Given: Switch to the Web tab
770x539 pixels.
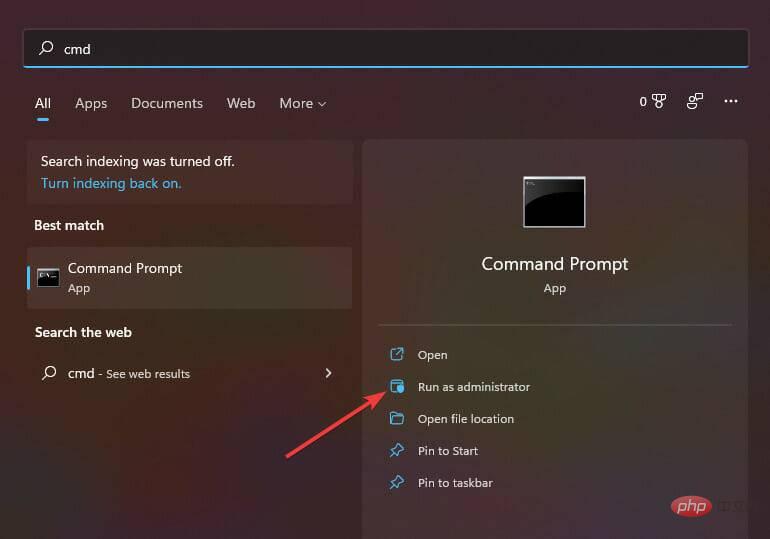Looking at the screenshot, I should tap(241, 103).
